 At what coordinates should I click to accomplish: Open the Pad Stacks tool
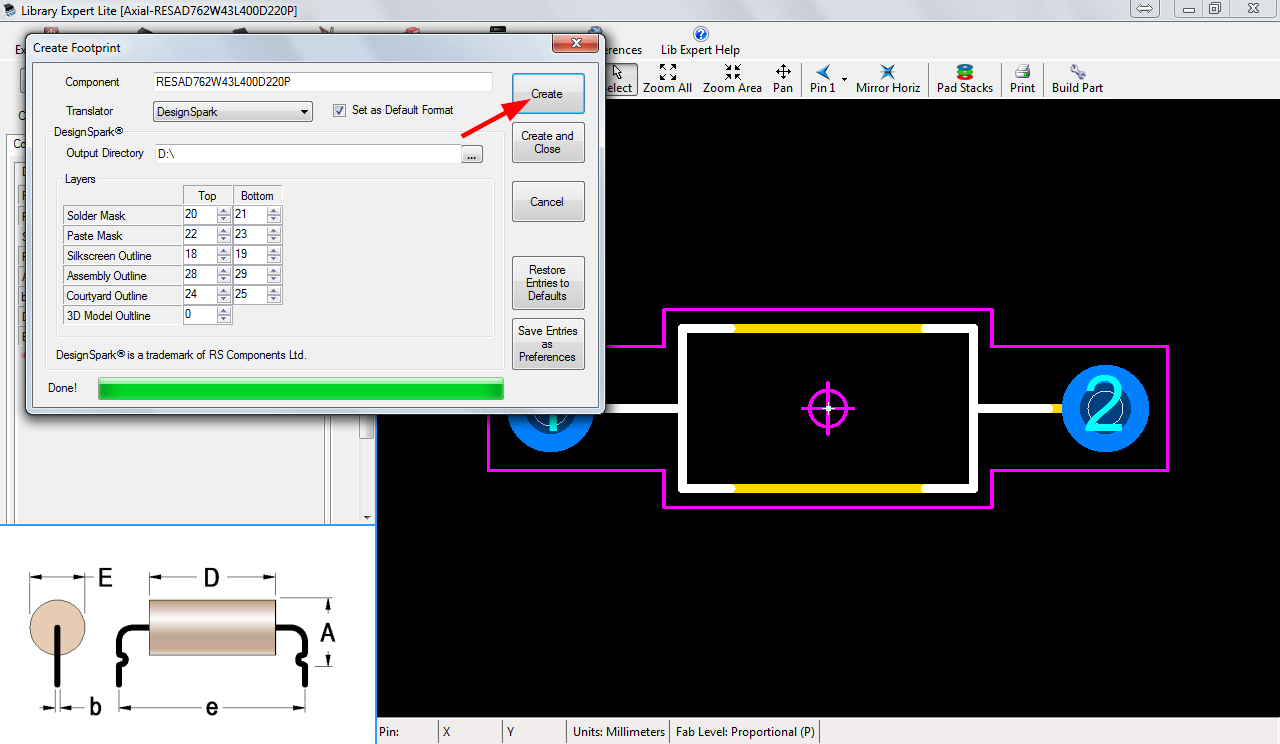pyautogui.click(x=964, y=73)
